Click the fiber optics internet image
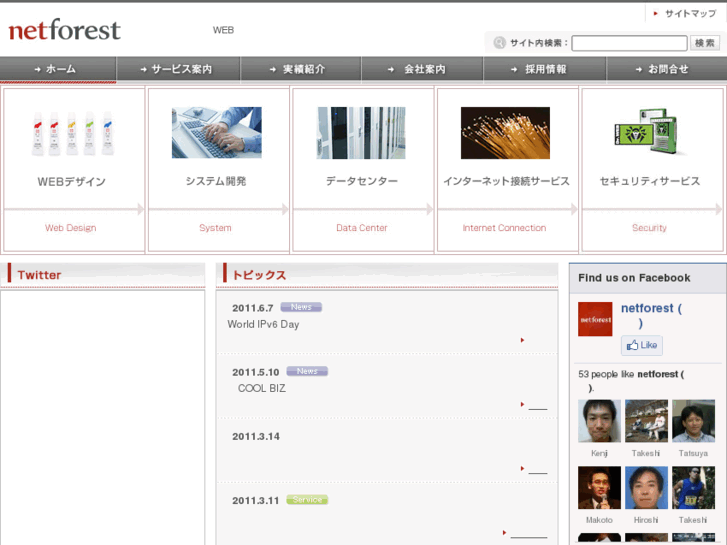The height and width of the screenshot is (545, 727). click(505, 133)
